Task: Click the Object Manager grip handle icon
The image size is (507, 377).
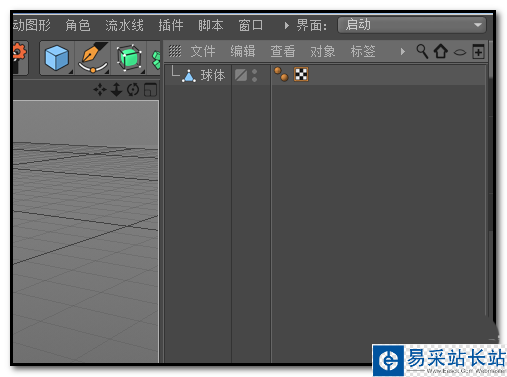Action: [x=175, y=51]
